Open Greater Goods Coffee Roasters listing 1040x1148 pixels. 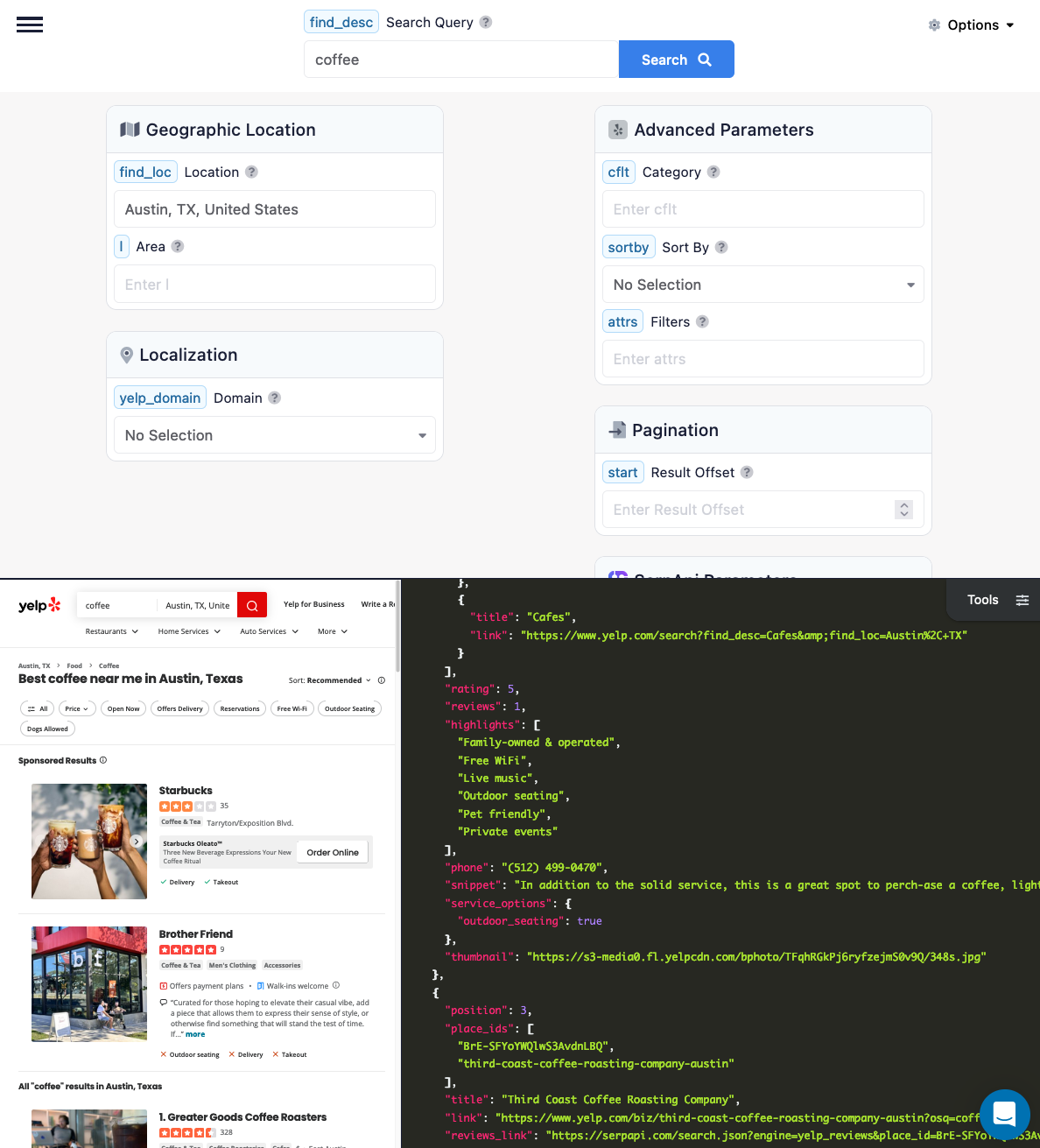pos(242,1117)
